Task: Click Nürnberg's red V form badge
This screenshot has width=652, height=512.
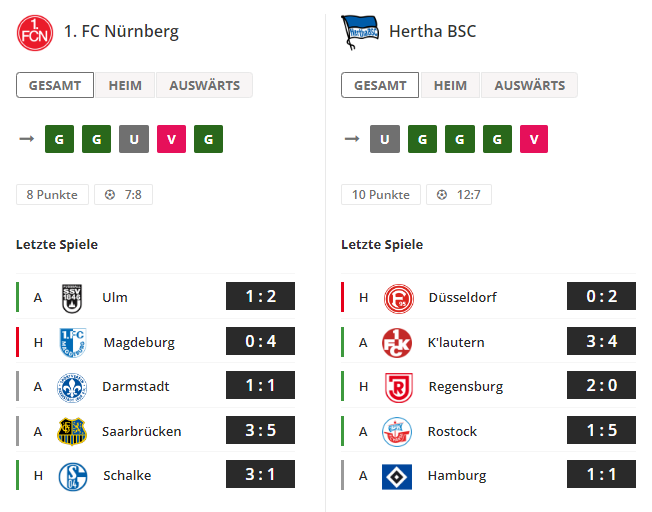Action: tap(171, 139)
